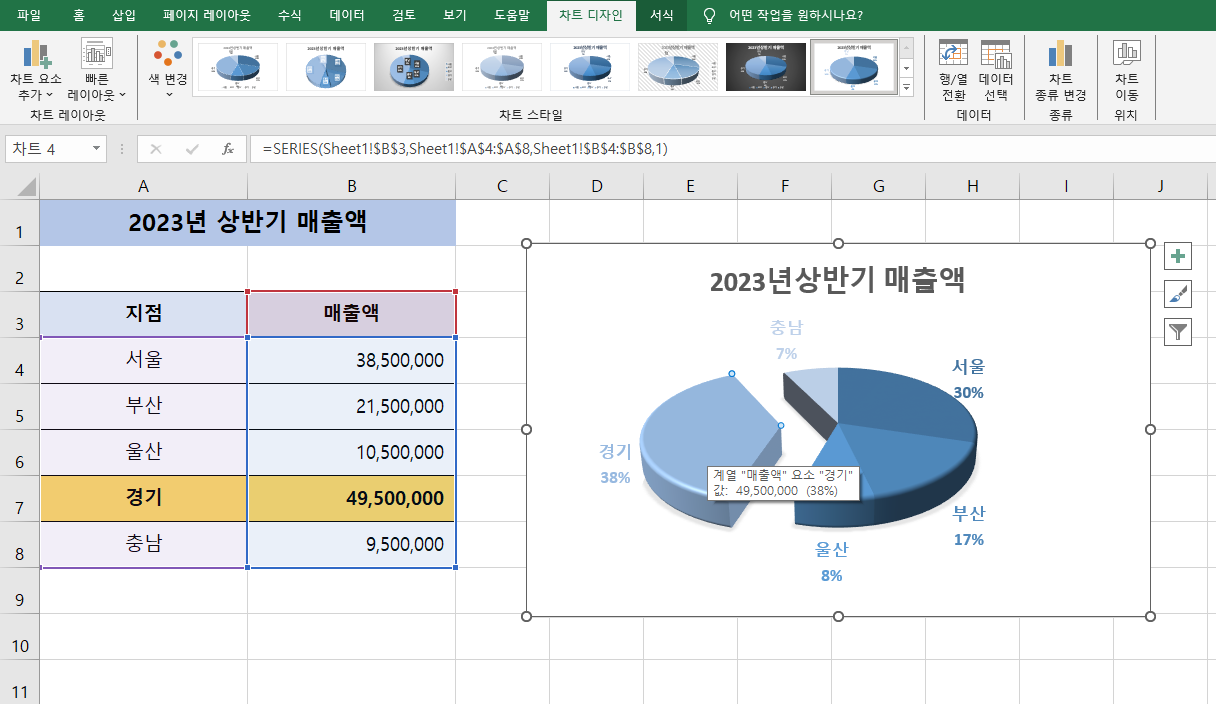Open the Quick Layout gallery
1216x704 pixels.
pyautogui.click(x=97, y=71)
